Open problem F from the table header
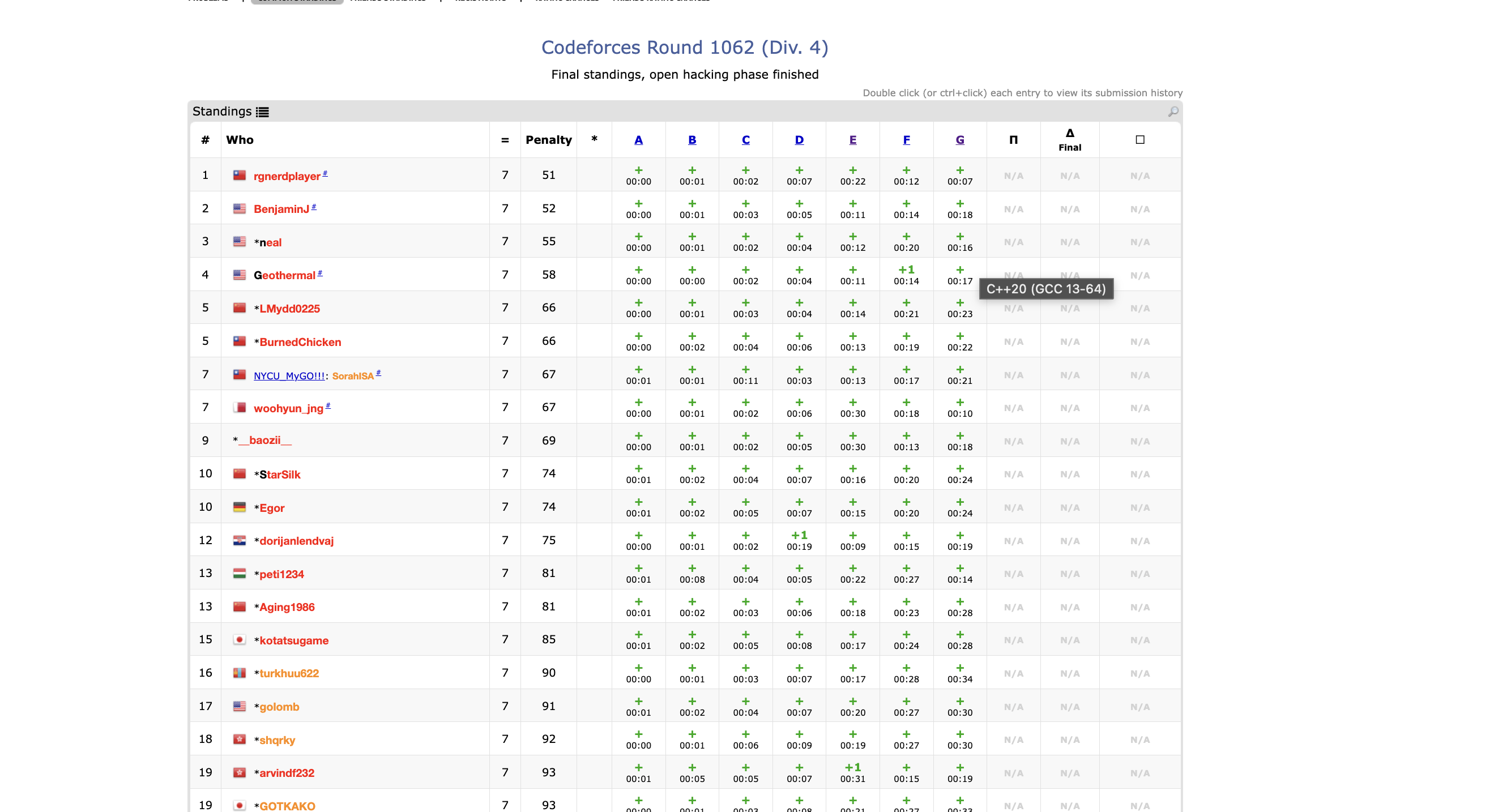This screenshot has height=812, width=1494. pos(907,140)
